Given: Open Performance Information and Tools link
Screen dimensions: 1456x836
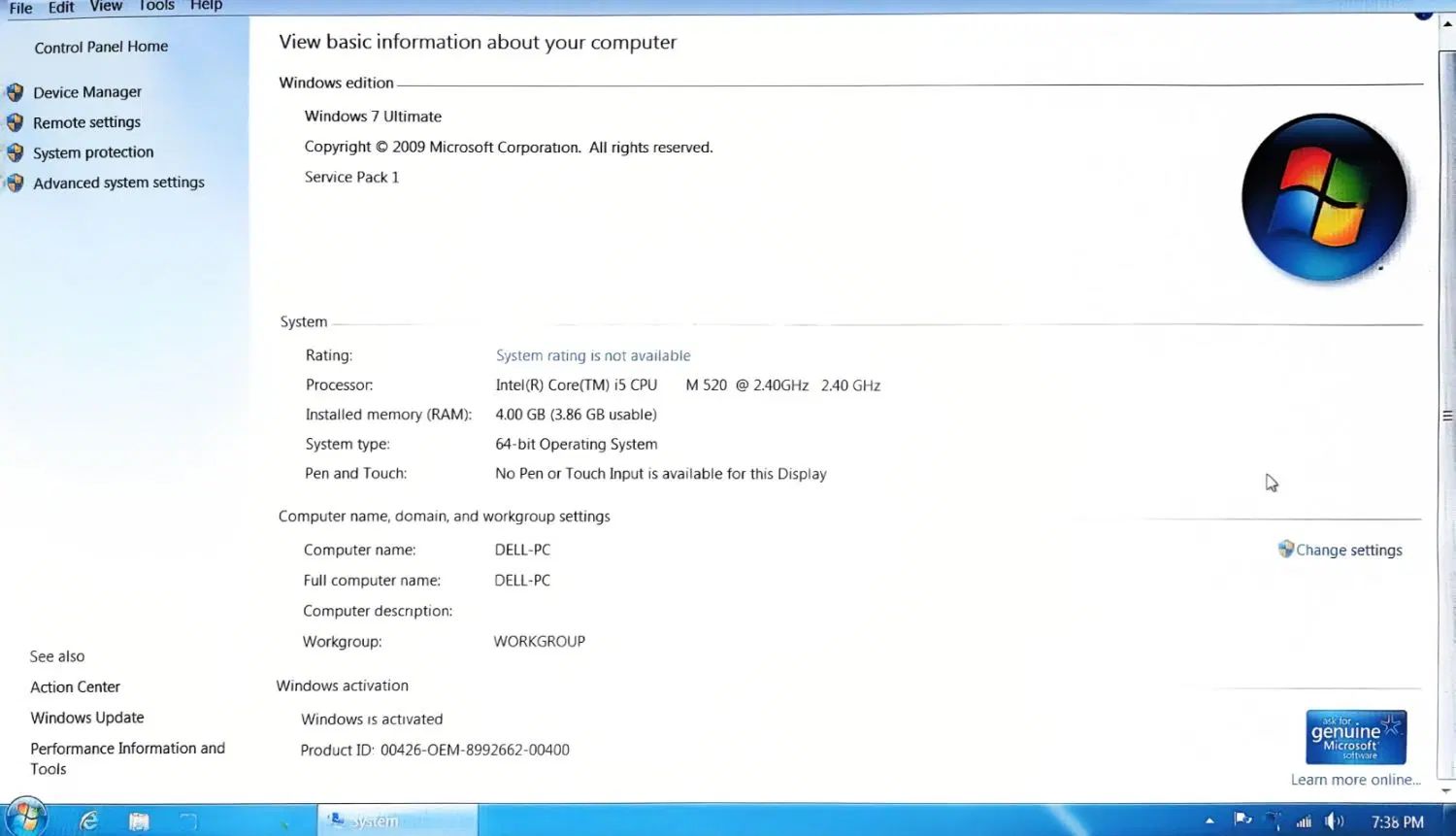Looking at the screenshot, I should click(x=127, y=758).
